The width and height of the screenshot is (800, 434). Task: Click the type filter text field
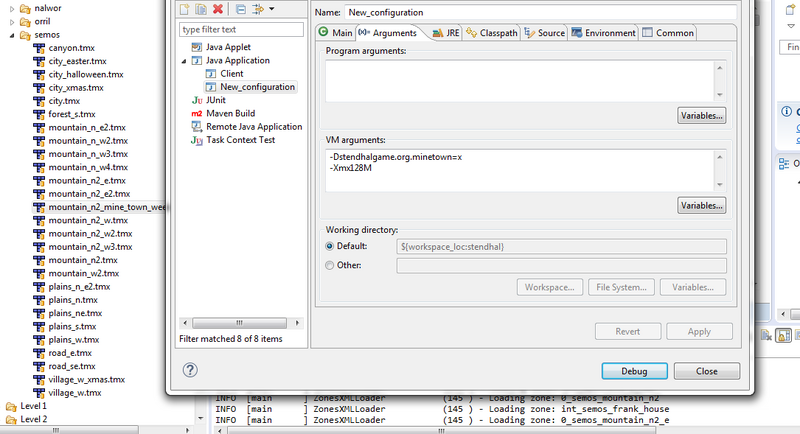(x=240, y=30)
